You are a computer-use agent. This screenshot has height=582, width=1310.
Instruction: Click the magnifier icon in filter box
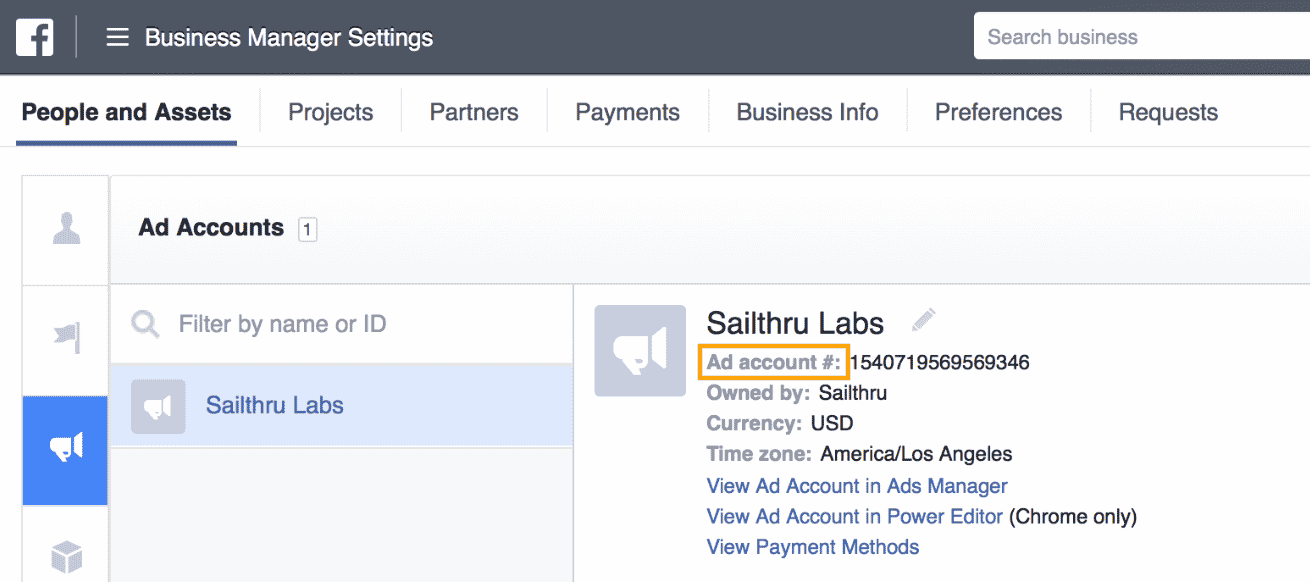146,324
